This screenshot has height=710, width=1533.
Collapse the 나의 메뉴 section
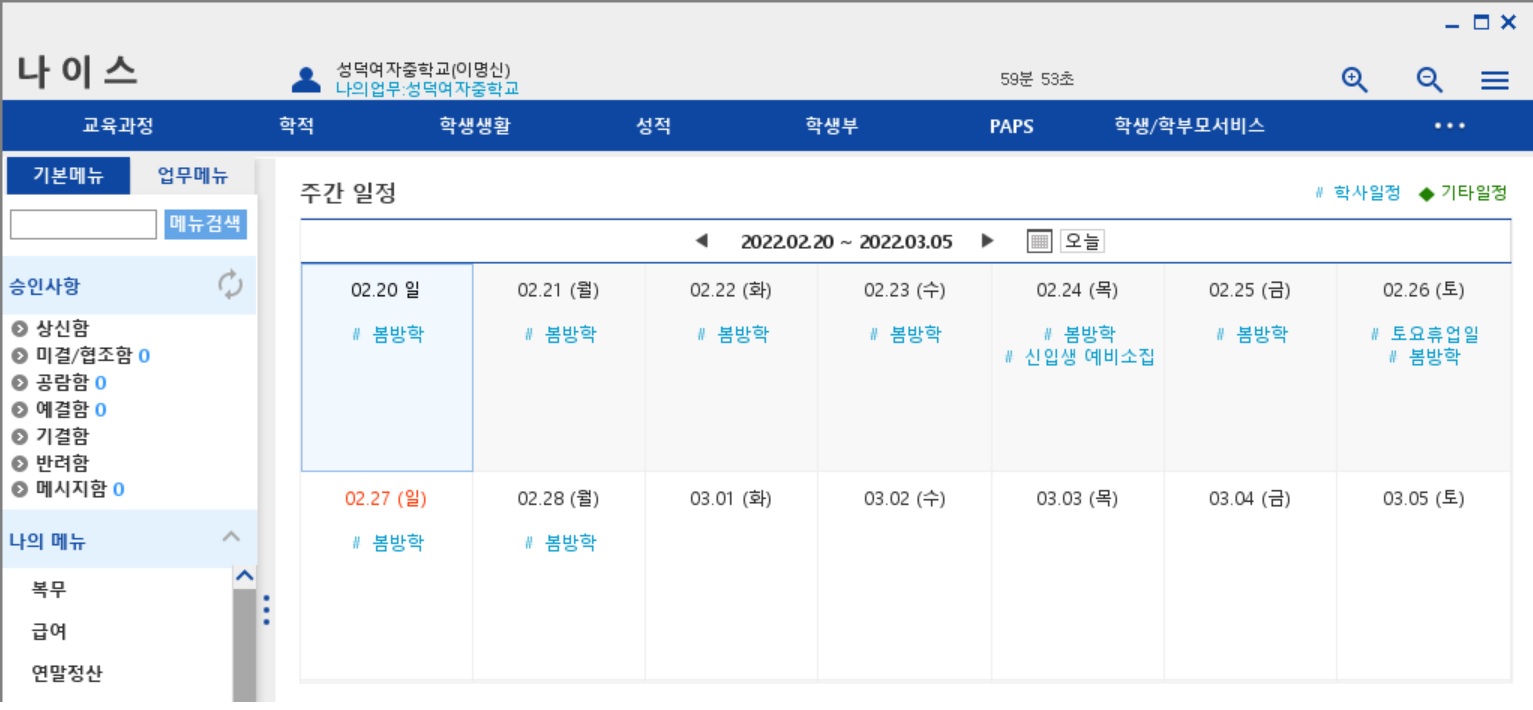point(231,538)
